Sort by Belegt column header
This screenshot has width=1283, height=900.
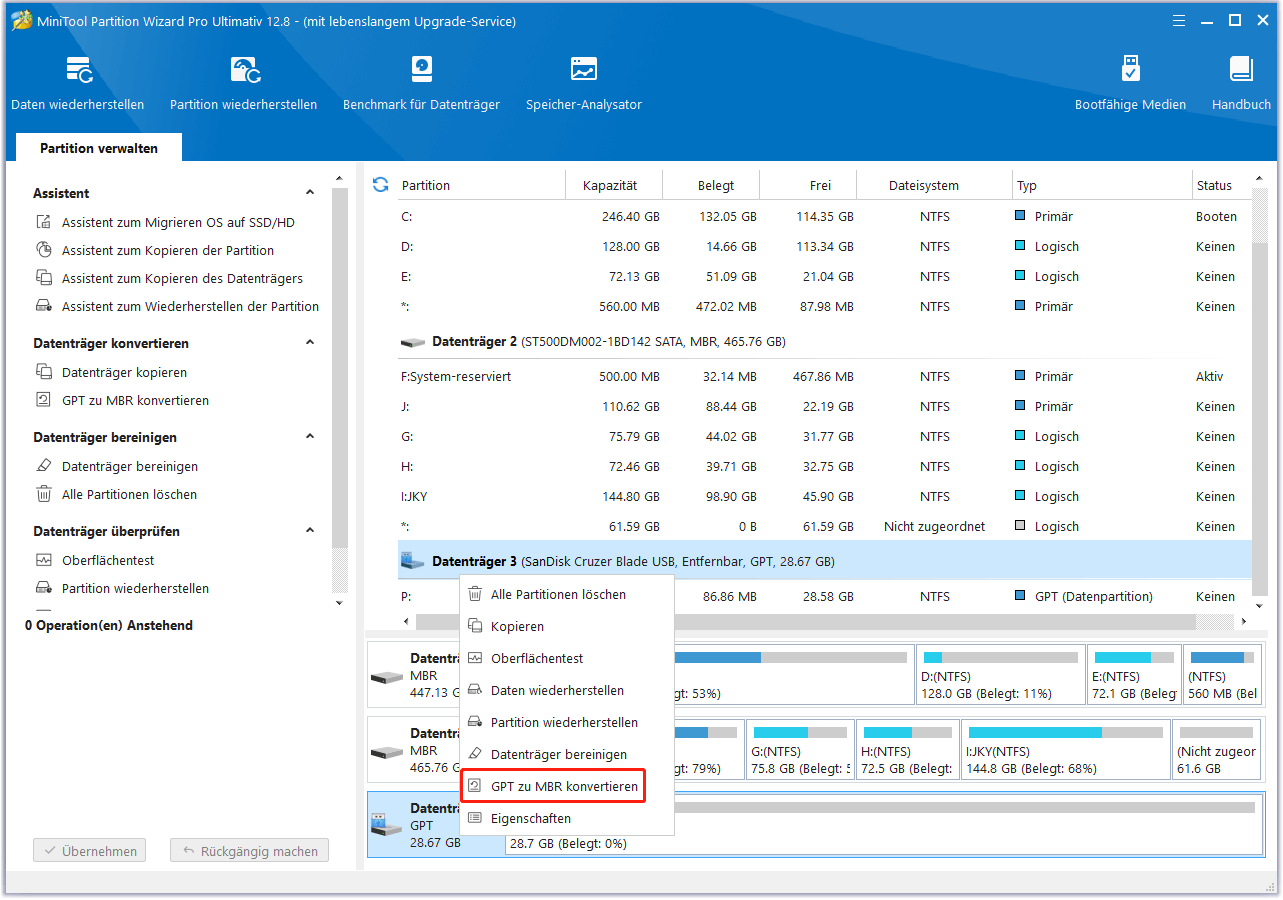712,185
